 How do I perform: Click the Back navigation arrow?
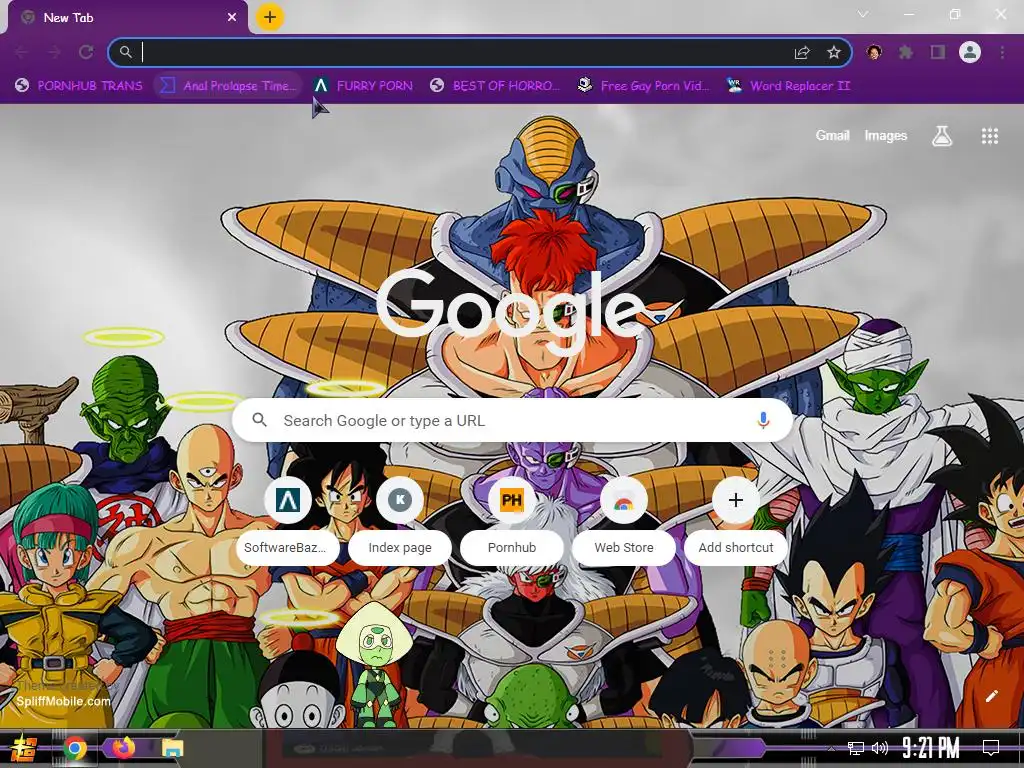[21, 52]
